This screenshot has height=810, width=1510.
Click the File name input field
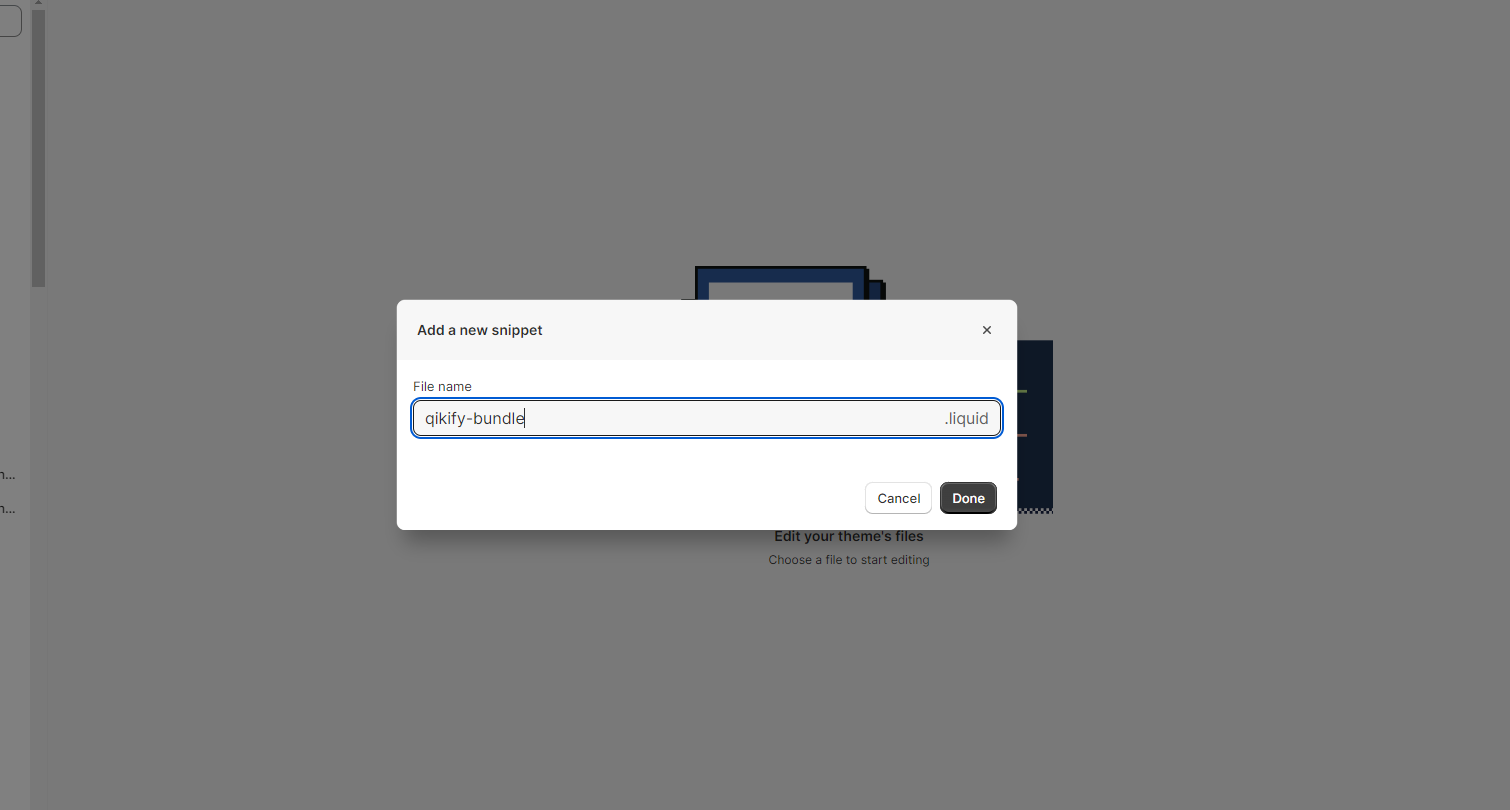pos(707,418)
